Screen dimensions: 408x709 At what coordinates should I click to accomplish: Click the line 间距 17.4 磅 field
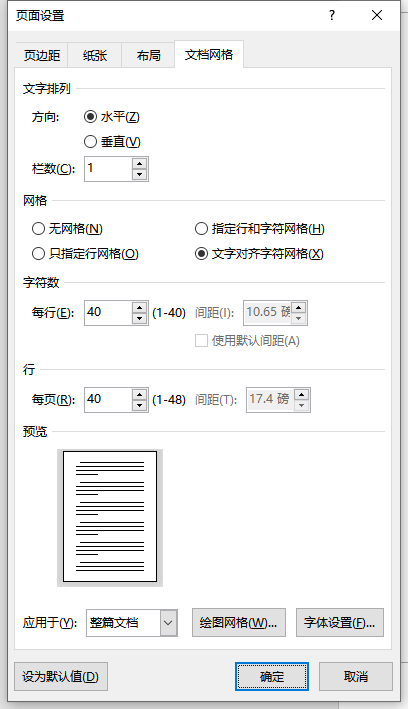click(270, 400)
